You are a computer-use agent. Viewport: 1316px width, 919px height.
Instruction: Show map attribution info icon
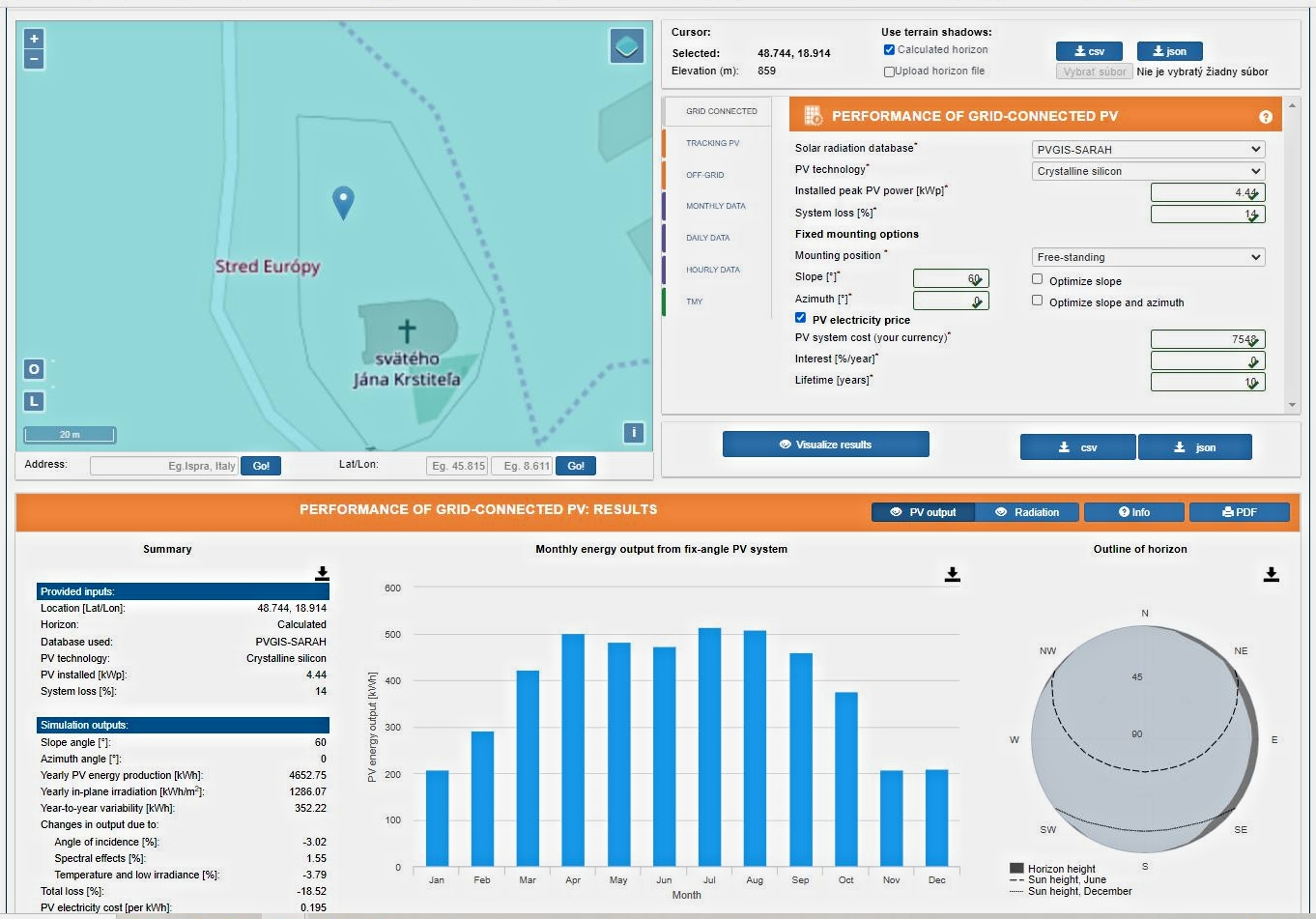point(634,432)
